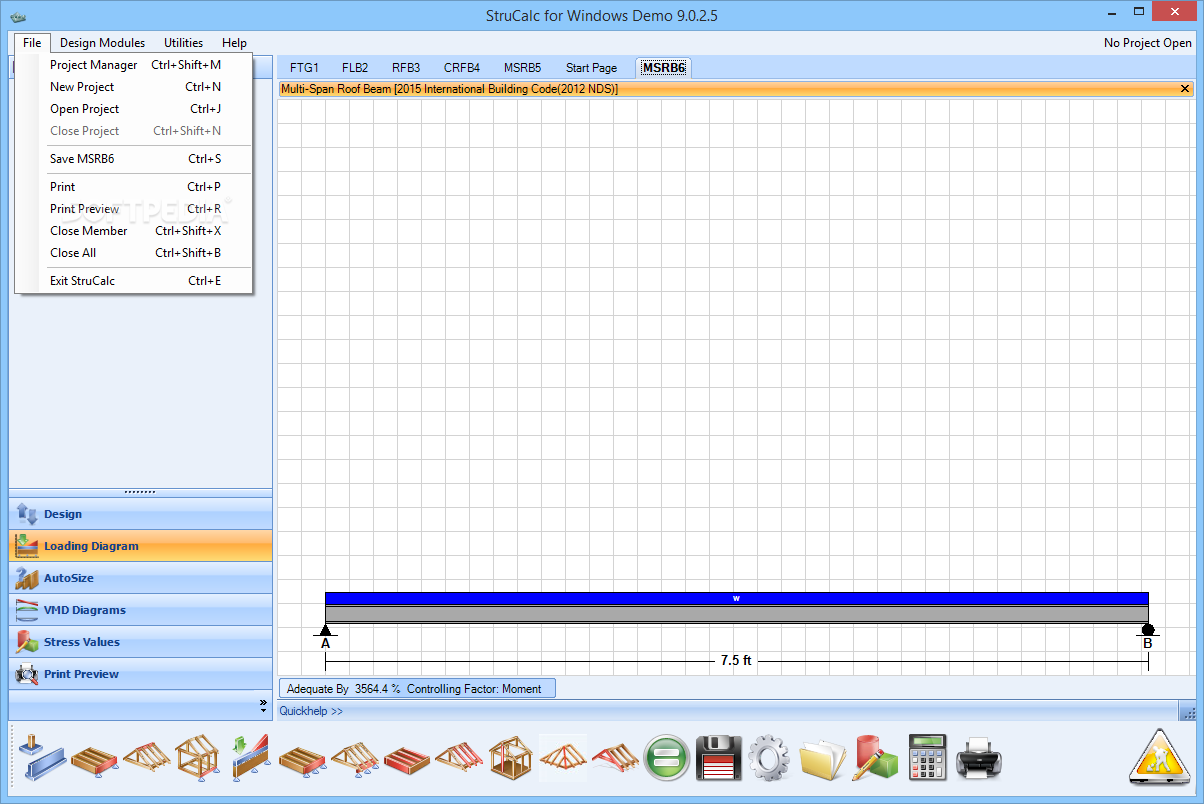Click the blue distributed load w on the beam
The image size is (1204, 804).
point(736,598)
